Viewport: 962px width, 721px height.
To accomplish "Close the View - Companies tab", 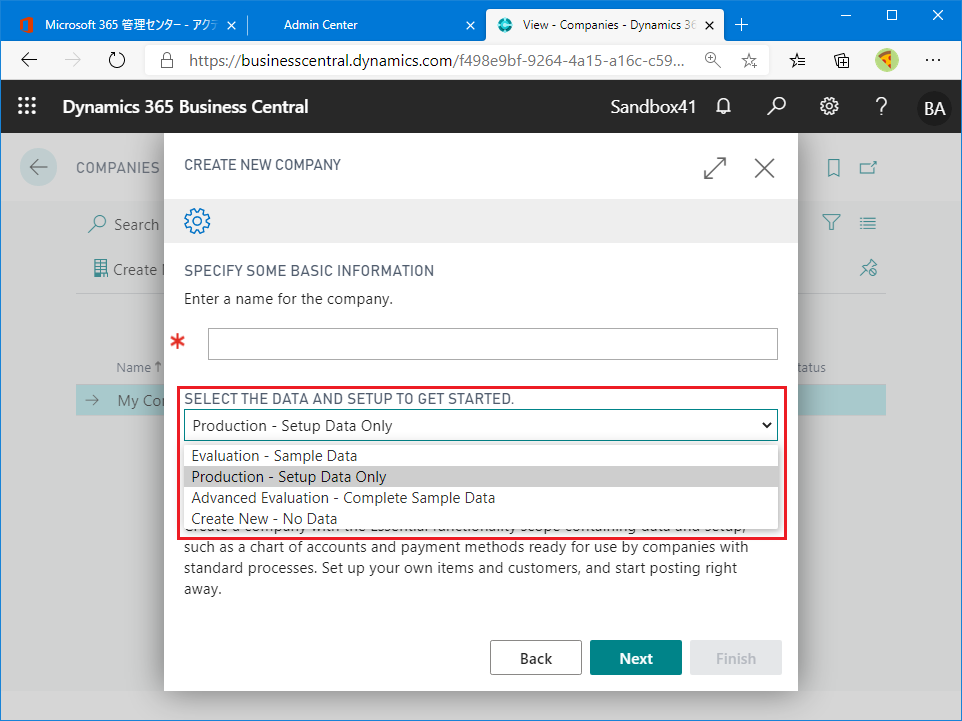I will (710, 25).
